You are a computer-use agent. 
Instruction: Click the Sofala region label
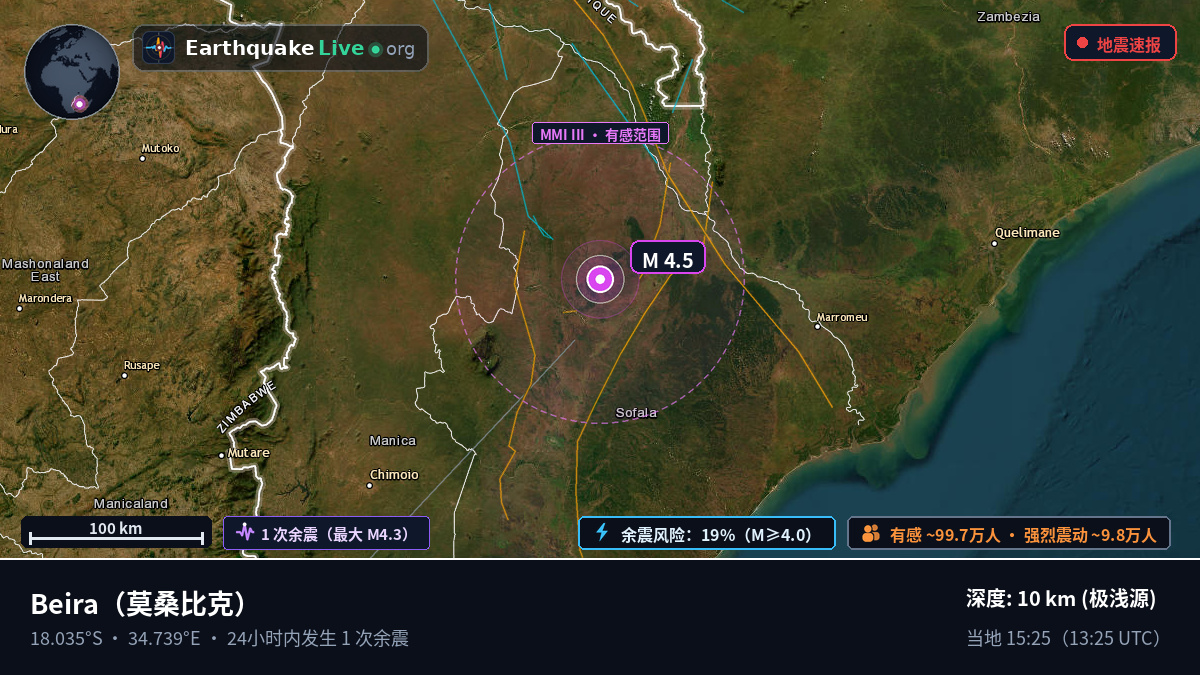pyautogui.click(x=636, y=413)
